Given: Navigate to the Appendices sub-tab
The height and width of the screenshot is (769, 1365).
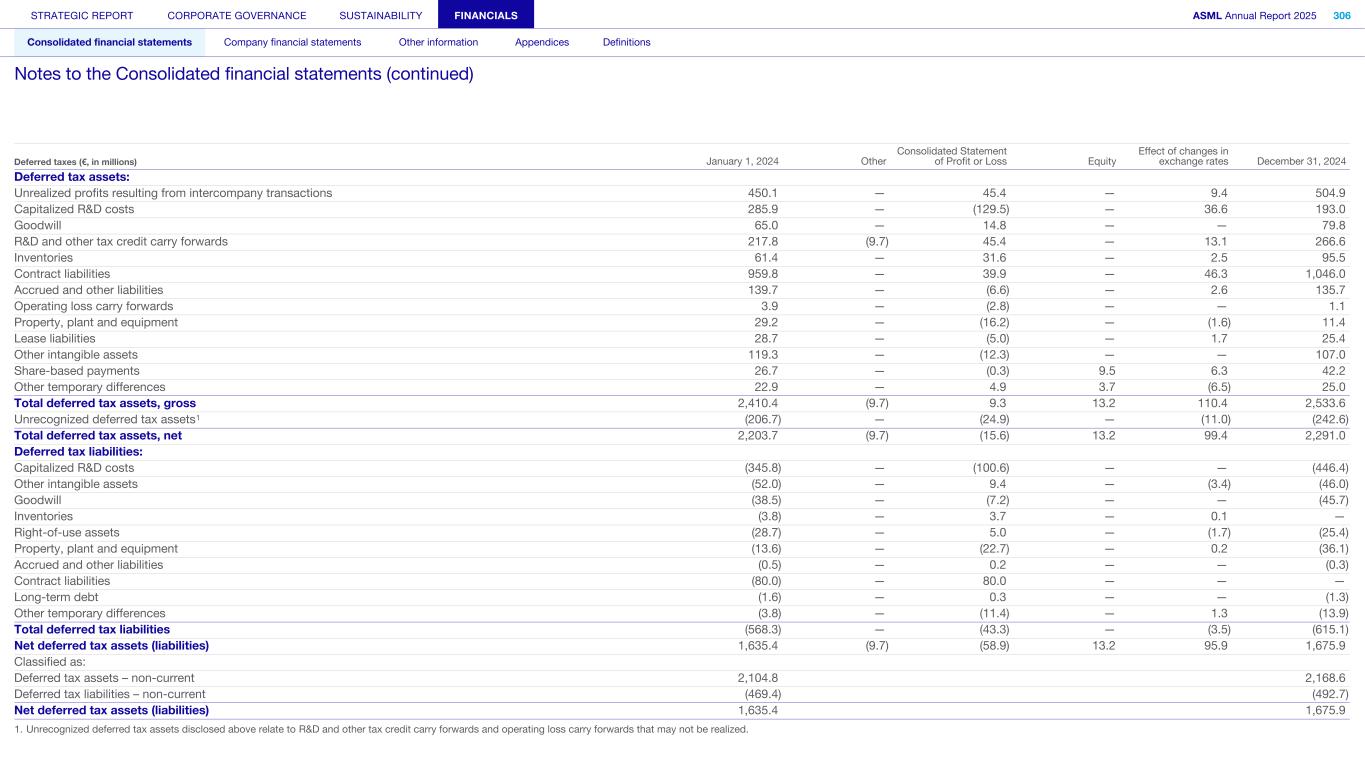Looking at the screenshot, I should click(541, 42).
